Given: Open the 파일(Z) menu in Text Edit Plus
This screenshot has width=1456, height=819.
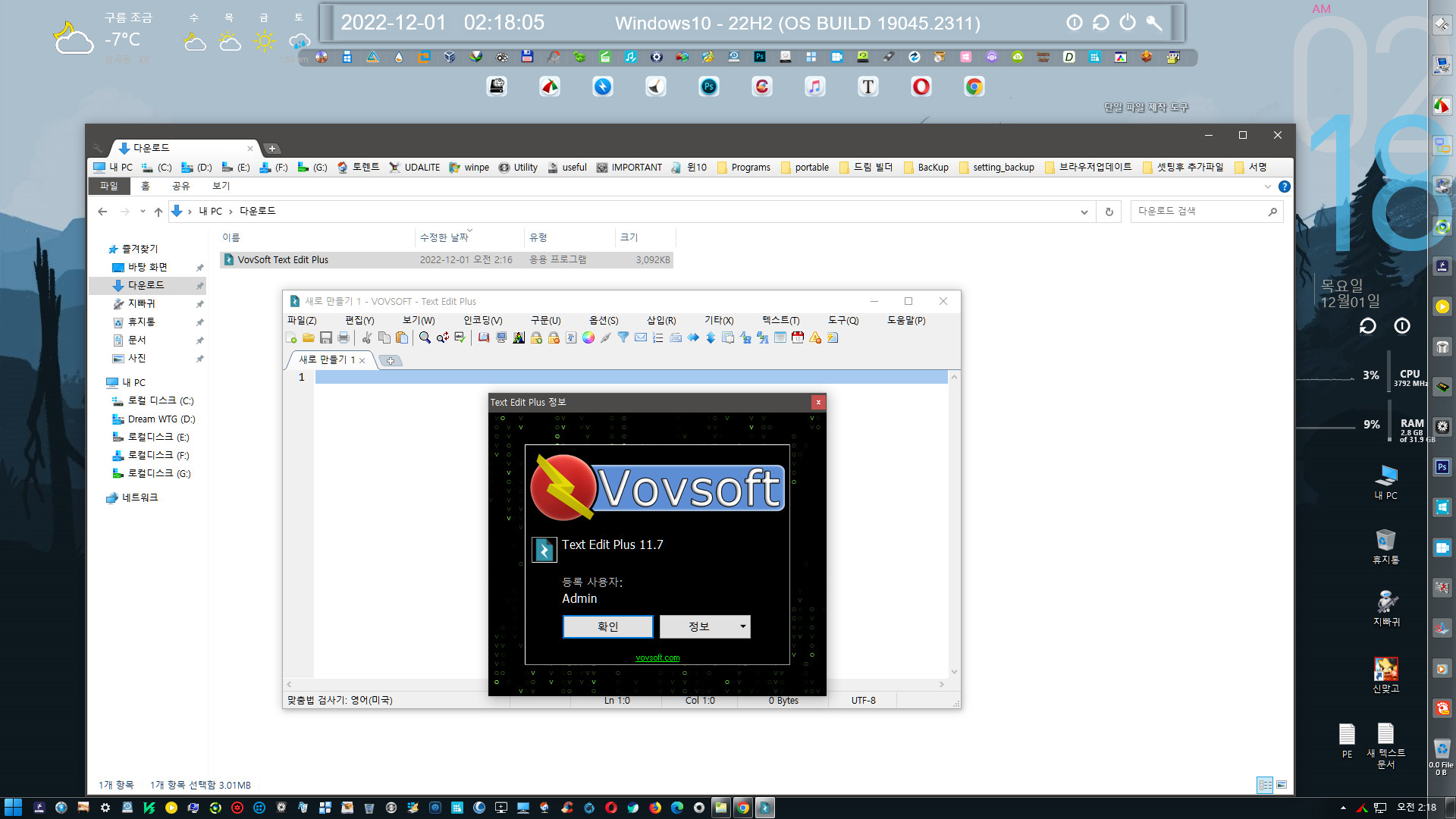Looking at the screenshot, I should 302,320.
